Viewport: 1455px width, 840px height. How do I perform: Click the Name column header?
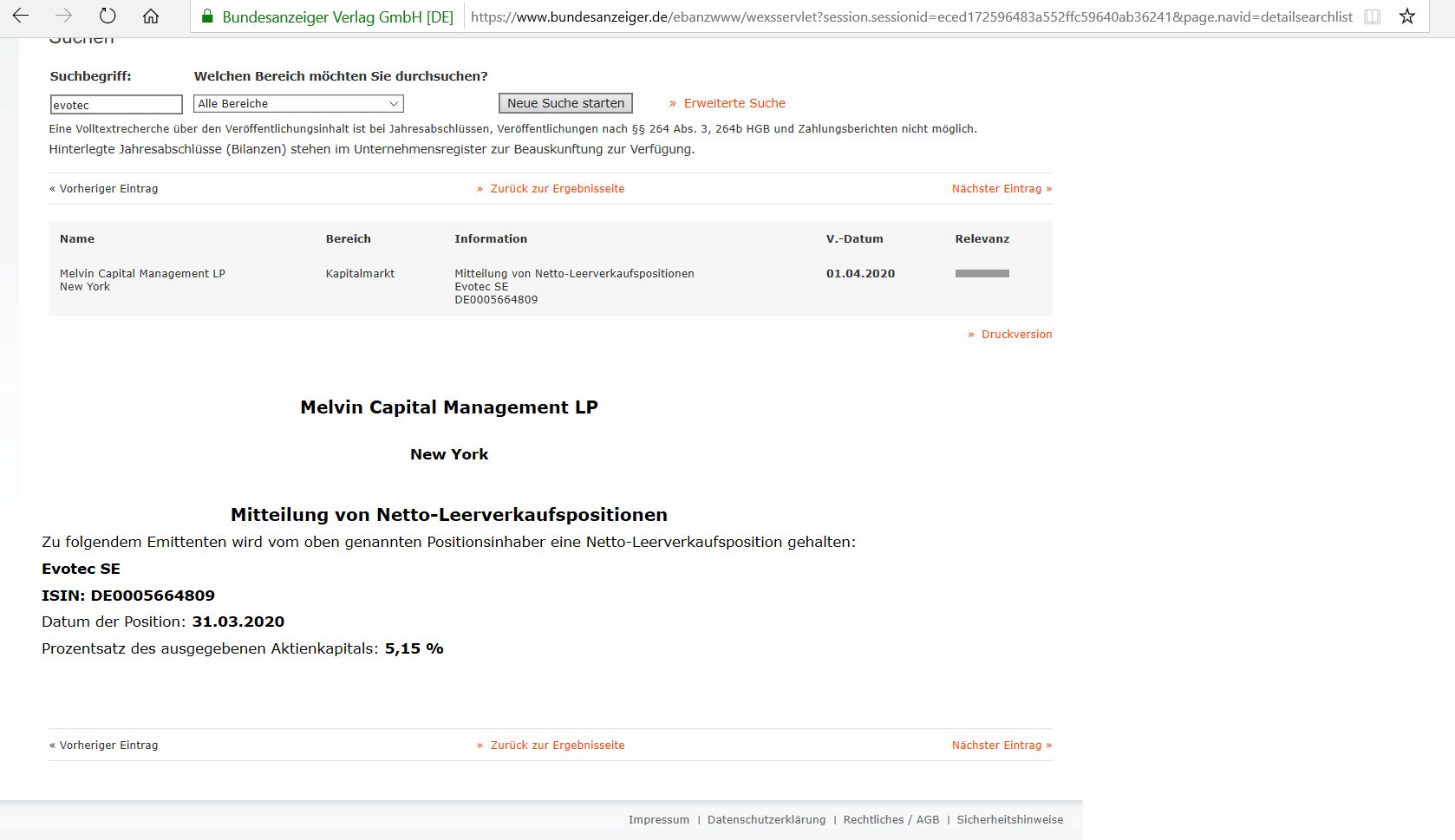click(77, 238)
